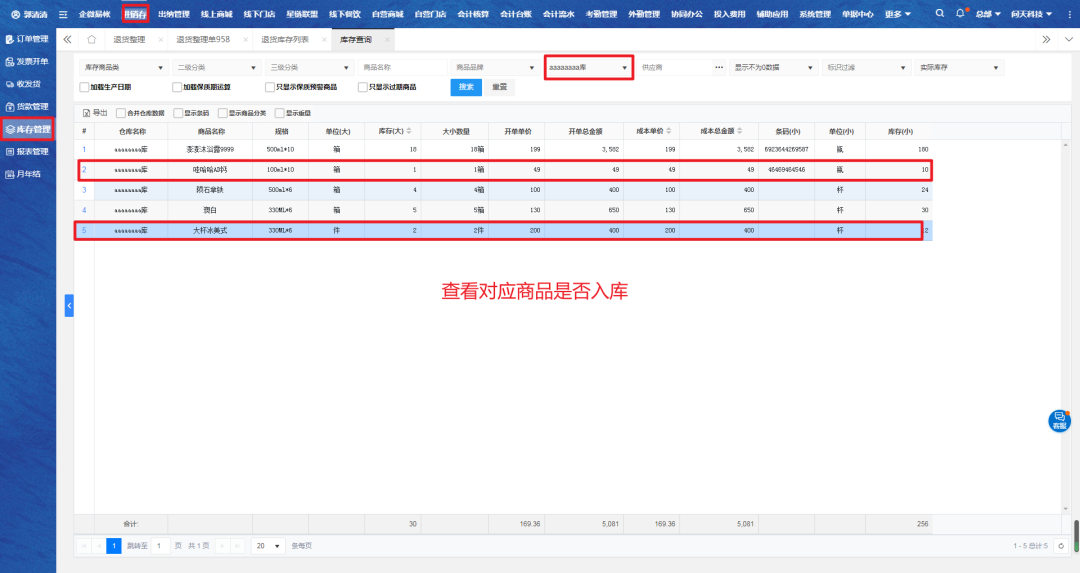Open the 客服 customer service bubble
The image size is (1080, 573).
[x=1058, y=421]
